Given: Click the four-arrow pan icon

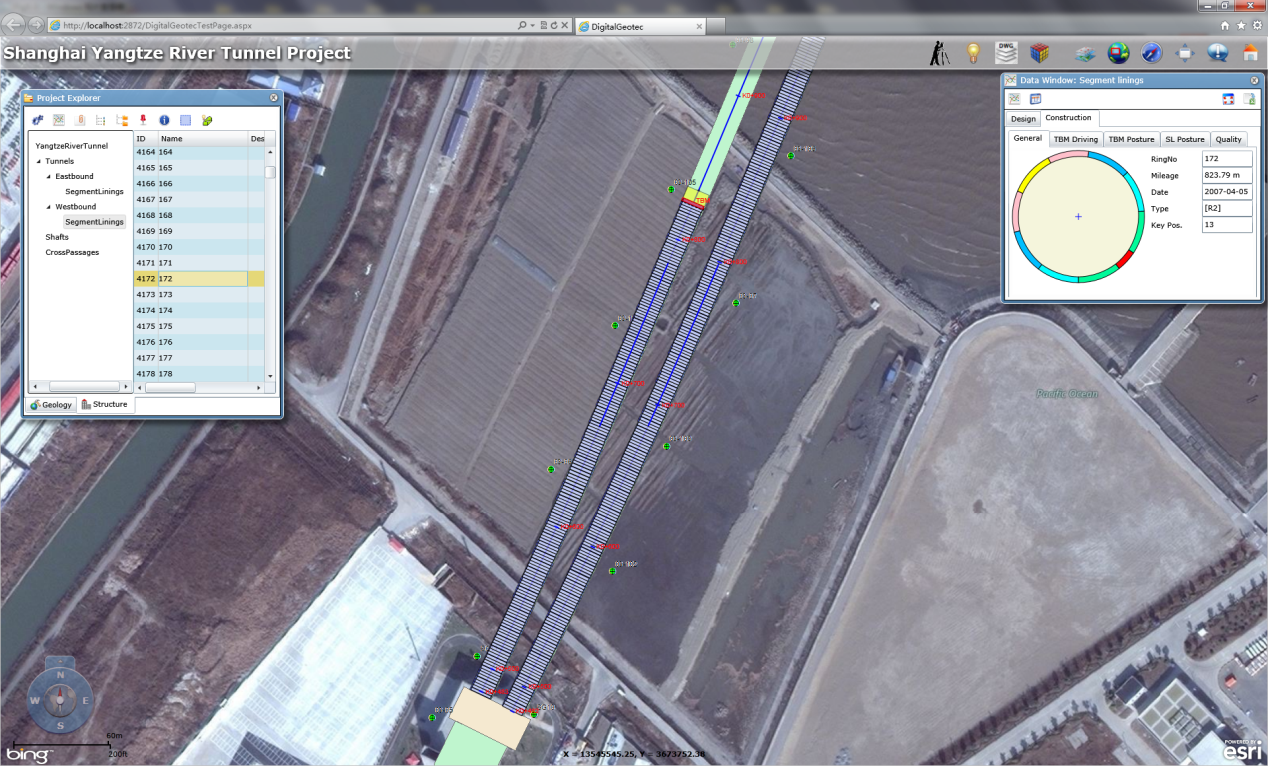Looking at the screenshot, I should [1185, 53].
